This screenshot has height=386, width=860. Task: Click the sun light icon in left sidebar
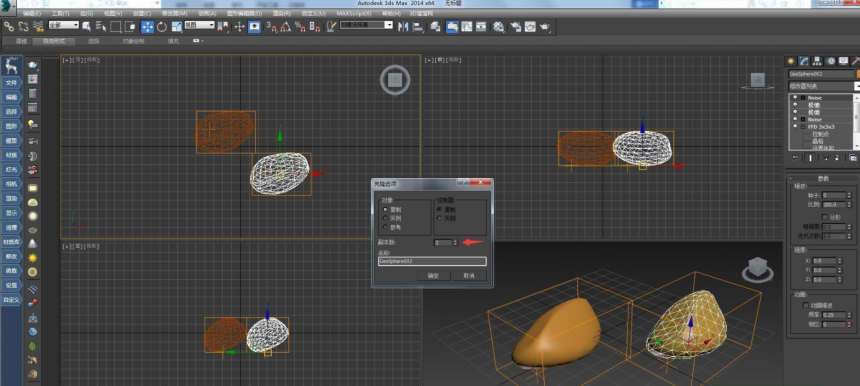(x=33, y=258)
